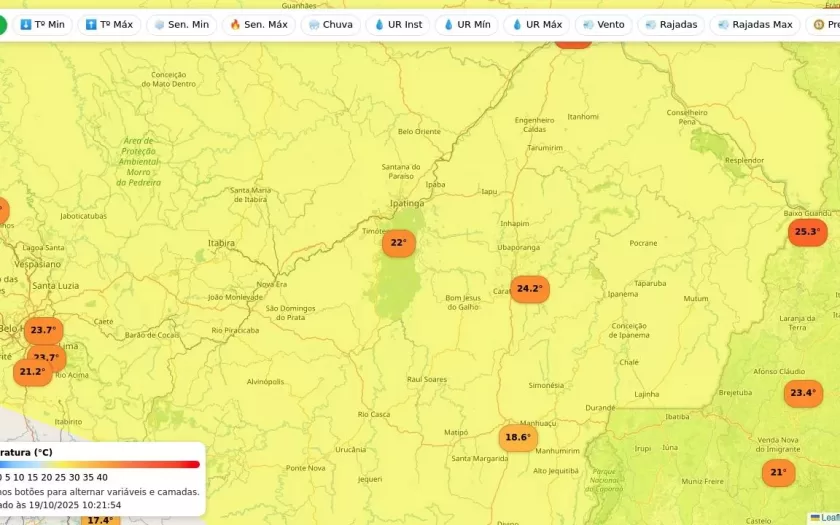840x525 pixels.
Task: Select UR Mín humidity button
Action: pos(466,24)
